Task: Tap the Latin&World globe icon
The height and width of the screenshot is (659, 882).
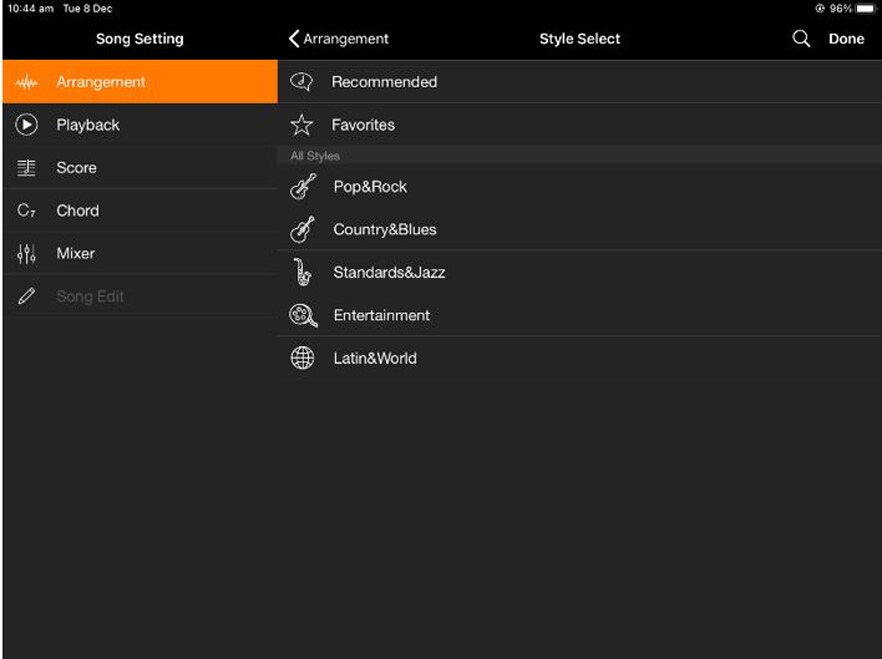Action: pyautogui.click(x=302, y=358)
